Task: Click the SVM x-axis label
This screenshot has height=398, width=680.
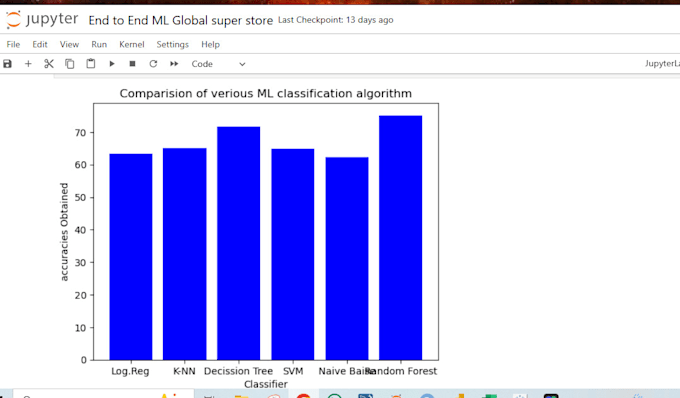Action: click(293, 371)
